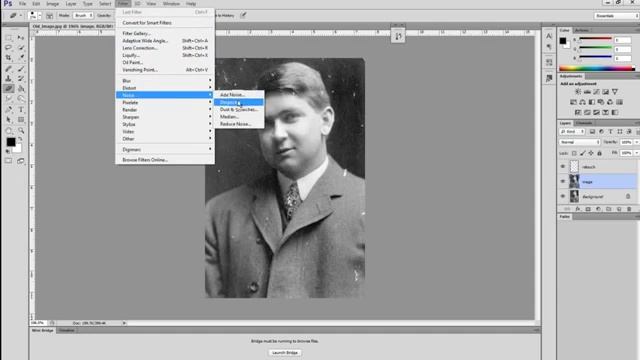Add a Brightness/Contrast adjustment
Image resolution: width=640 pixels, height=360 pixels.
[x=578, y=92]
